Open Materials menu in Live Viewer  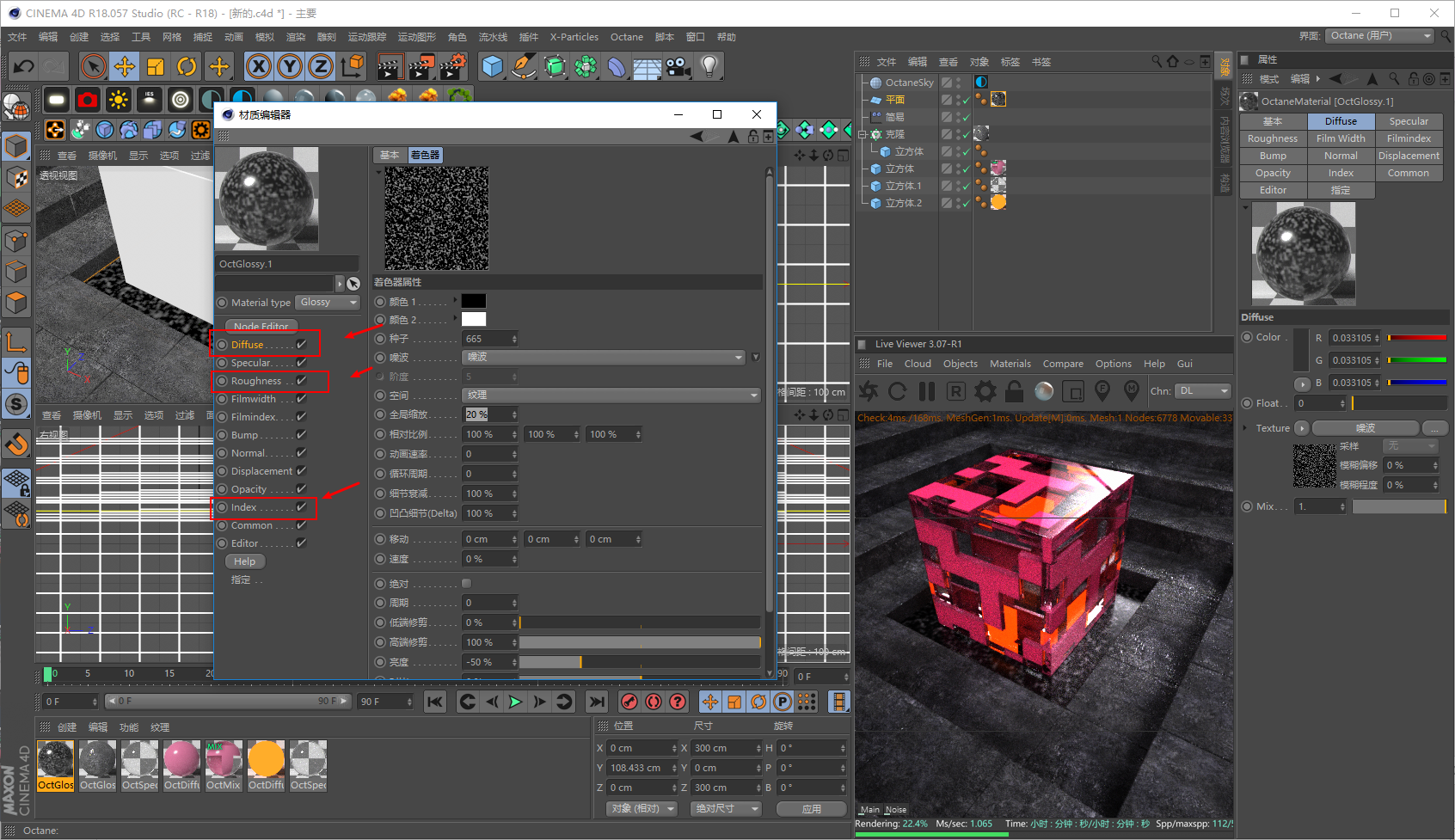(1010, 364)
